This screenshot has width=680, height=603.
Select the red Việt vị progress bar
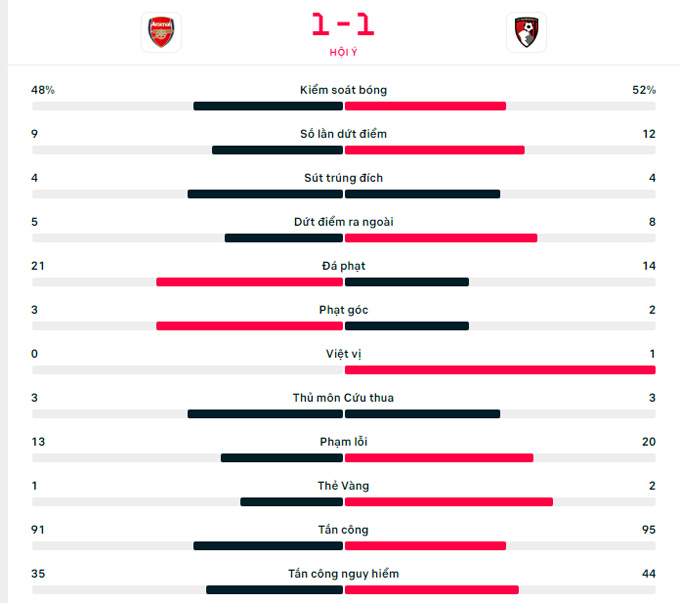click(x=500, y=370)
